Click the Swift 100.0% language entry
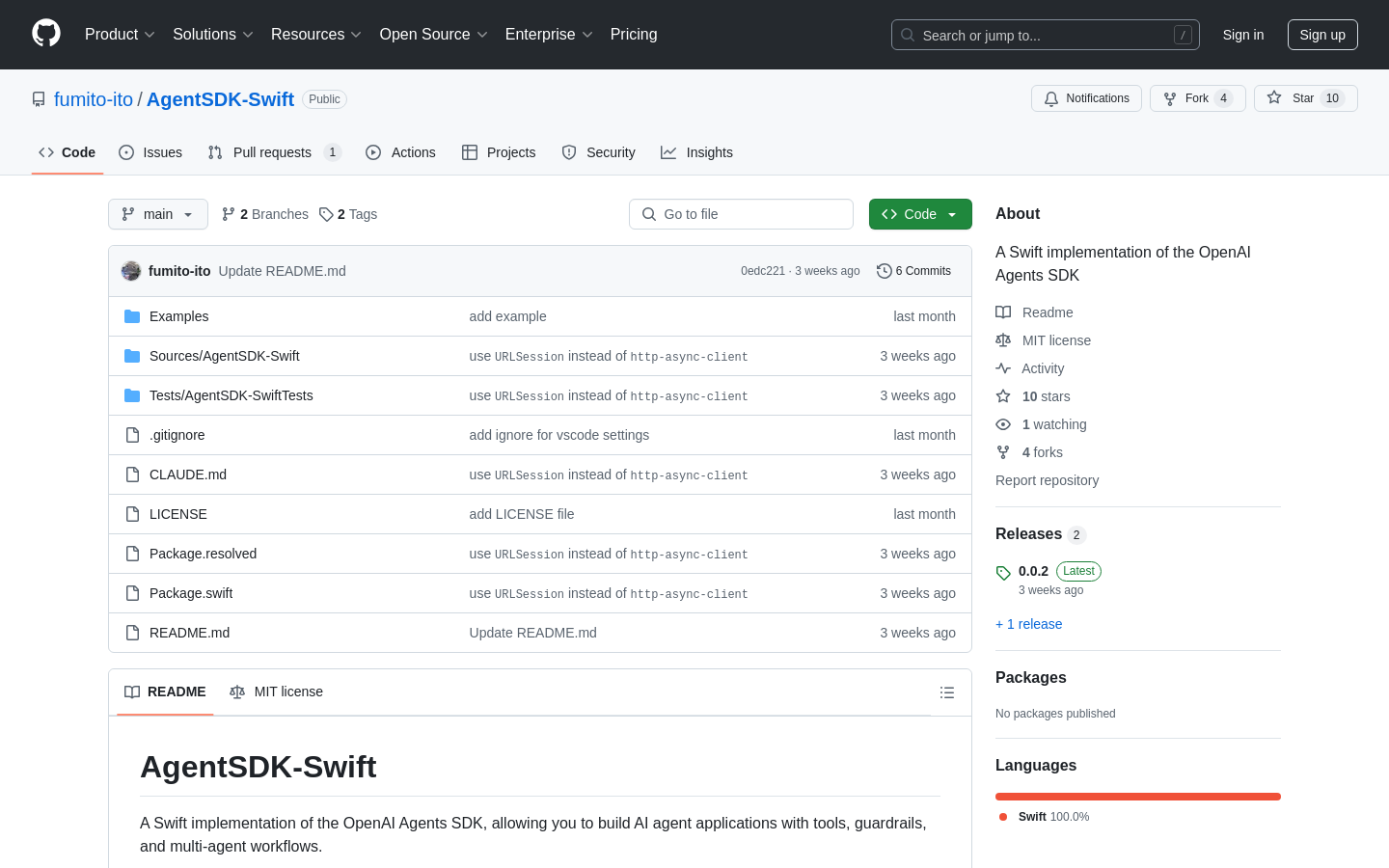 (1045, 817)
